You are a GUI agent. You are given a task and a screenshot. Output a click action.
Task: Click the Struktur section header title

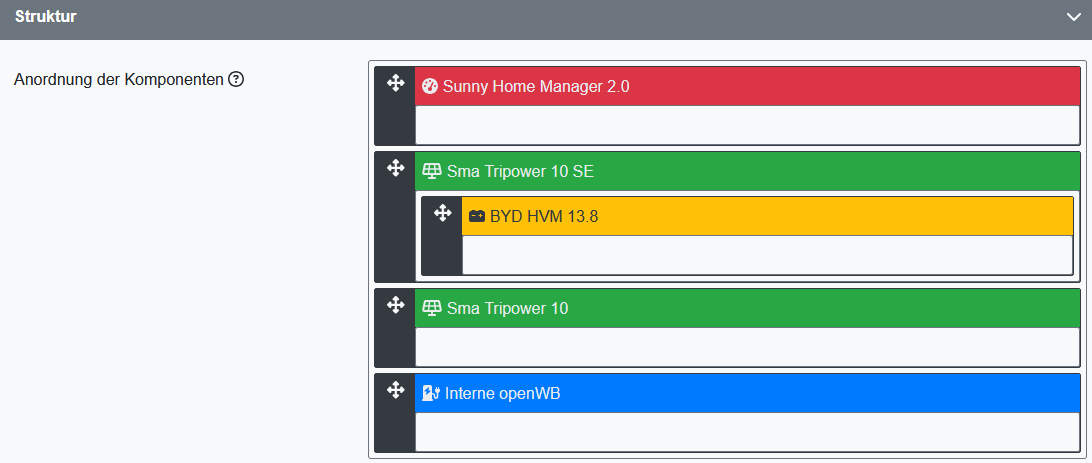pyautogui.click(x=46, y=17)
